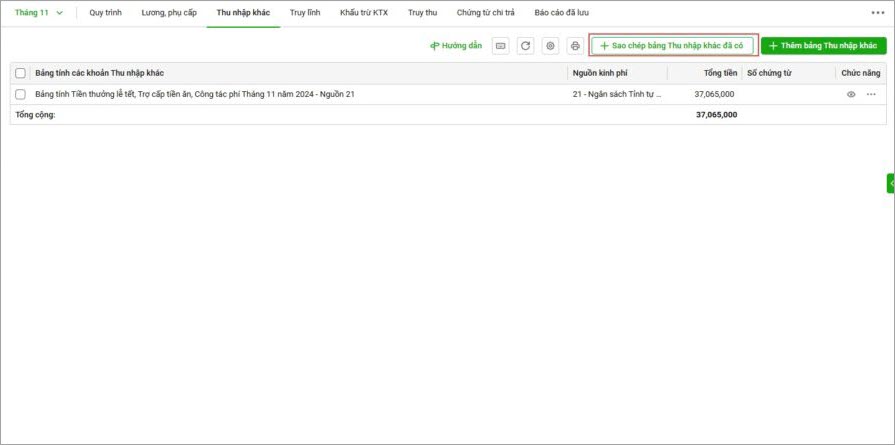The height and width of the screenshot is (445, 895).
Task: Tick the checkbox for Bảng tính Tiền thưởng row
Action: point(21,94)
